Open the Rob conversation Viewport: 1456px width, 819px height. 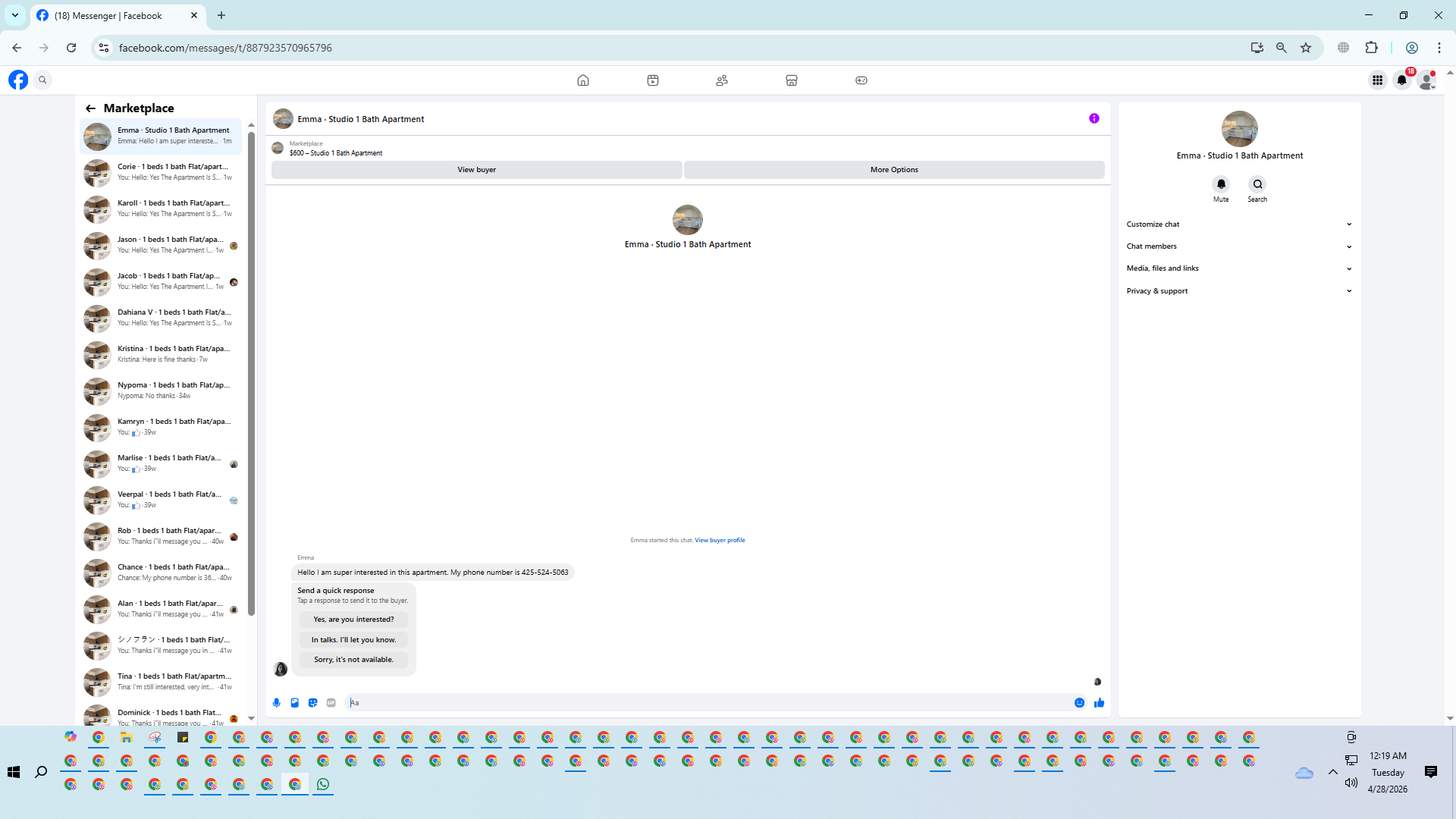pos(161,537)
